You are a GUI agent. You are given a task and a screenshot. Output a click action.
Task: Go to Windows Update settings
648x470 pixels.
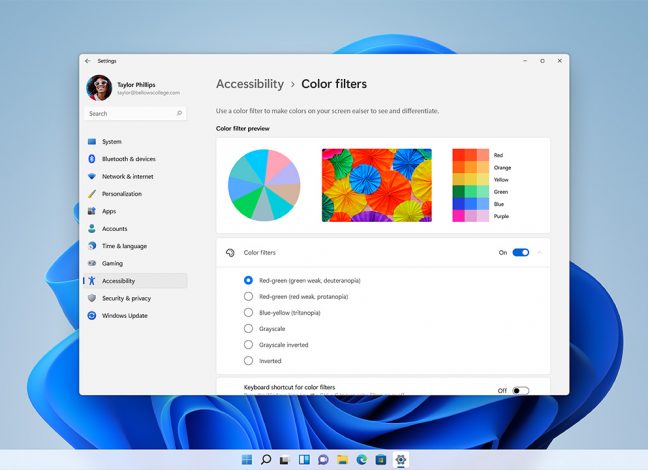click(136, 315)
